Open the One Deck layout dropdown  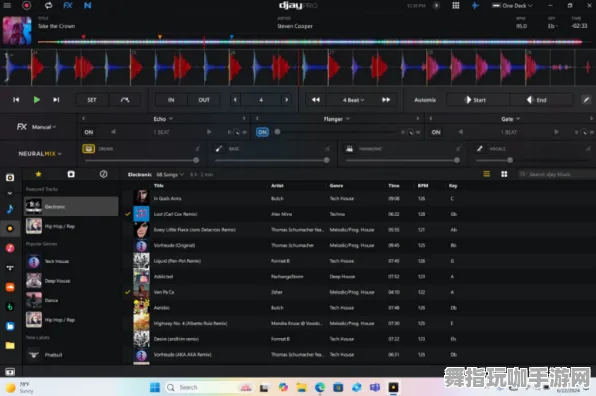513,6
